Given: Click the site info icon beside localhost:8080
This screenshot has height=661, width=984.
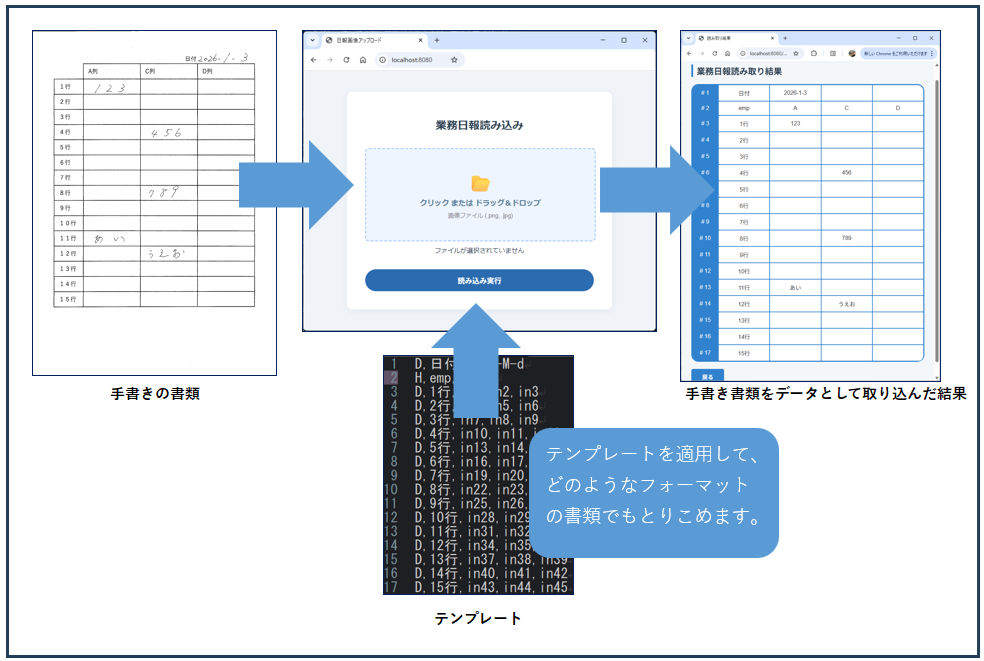Looking at the screenshot, I should pyautogui.click(x=382, y=60).
